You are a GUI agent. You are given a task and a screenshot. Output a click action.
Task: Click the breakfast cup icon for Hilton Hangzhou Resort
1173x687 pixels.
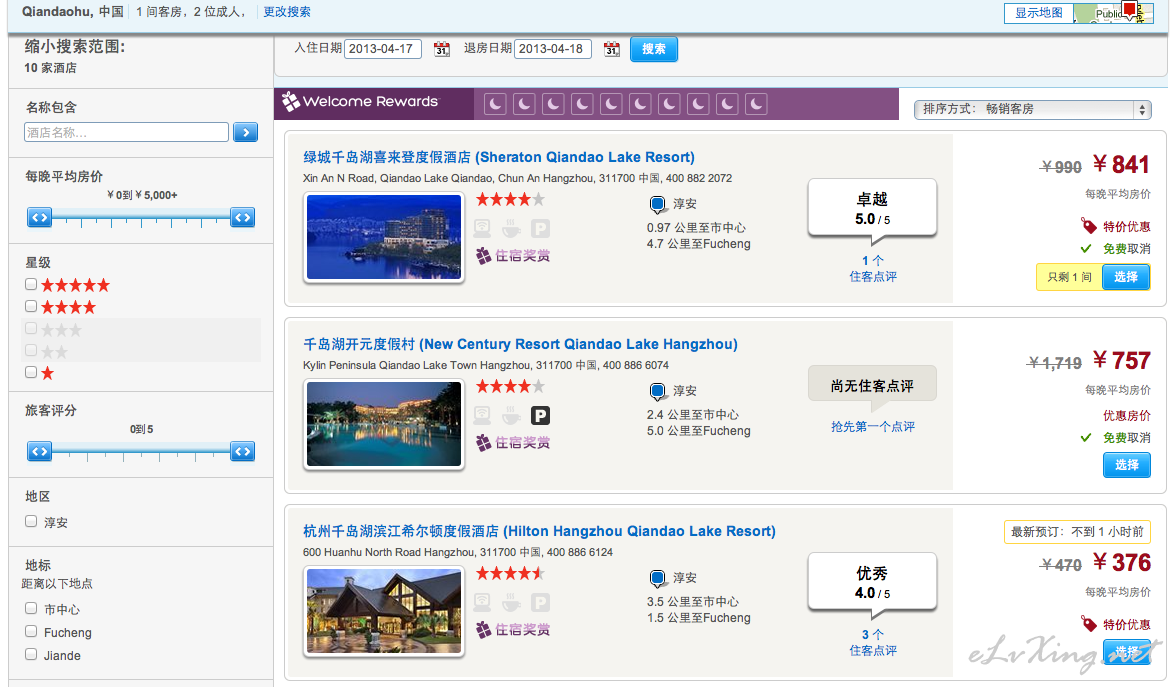[x=512, y=602]
